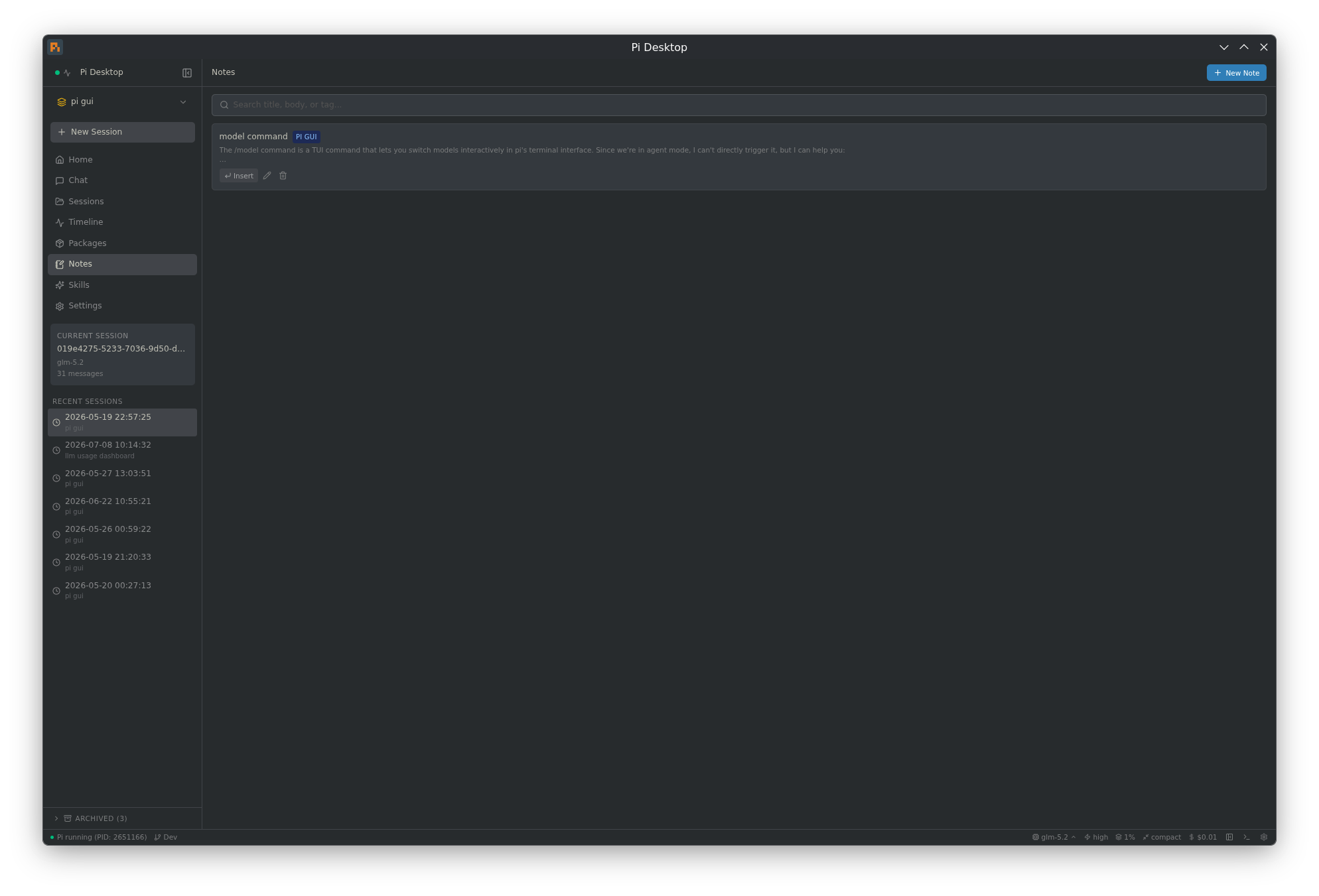1319x896 pixels.
Task: Open recent session 2026-05-19 21:20:33
Action: tap(122, 562)
